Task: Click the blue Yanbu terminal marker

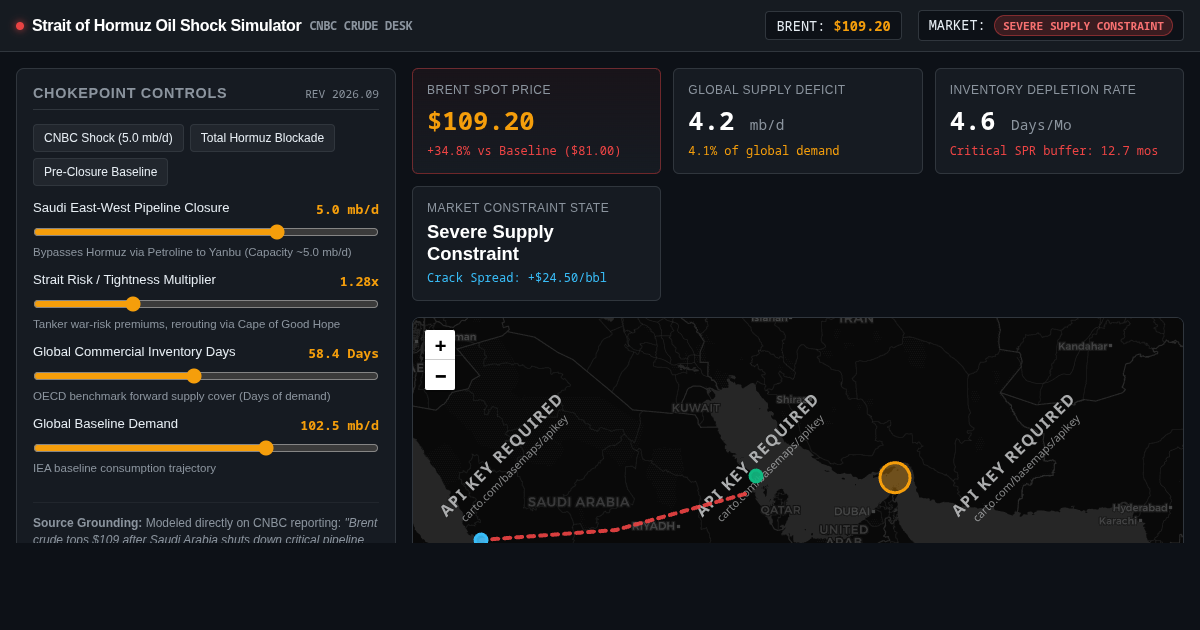Action: (x=481, y=538)
